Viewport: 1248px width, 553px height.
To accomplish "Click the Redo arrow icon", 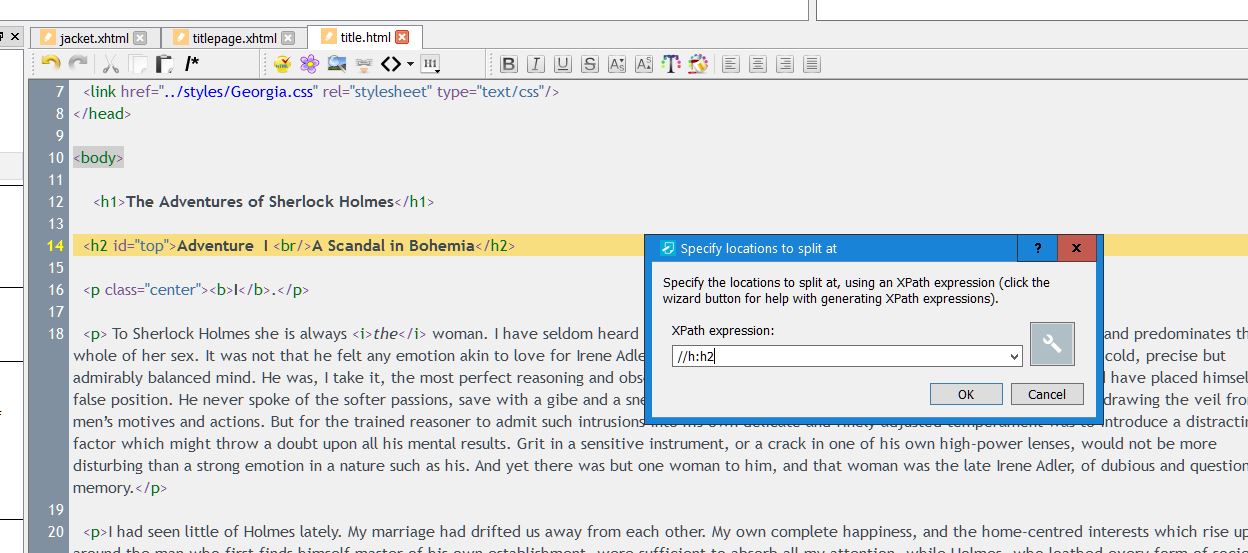I will point(77,64).
